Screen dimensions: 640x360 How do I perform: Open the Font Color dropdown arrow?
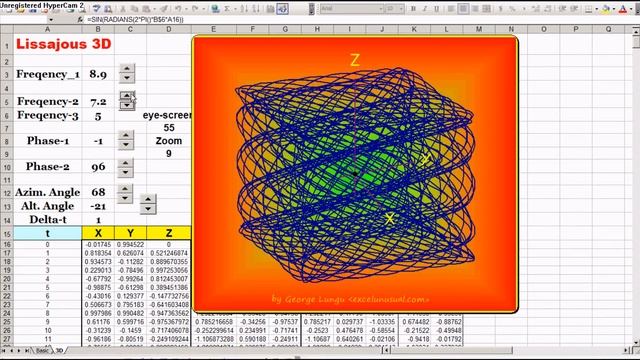click(x=631, y=9)
